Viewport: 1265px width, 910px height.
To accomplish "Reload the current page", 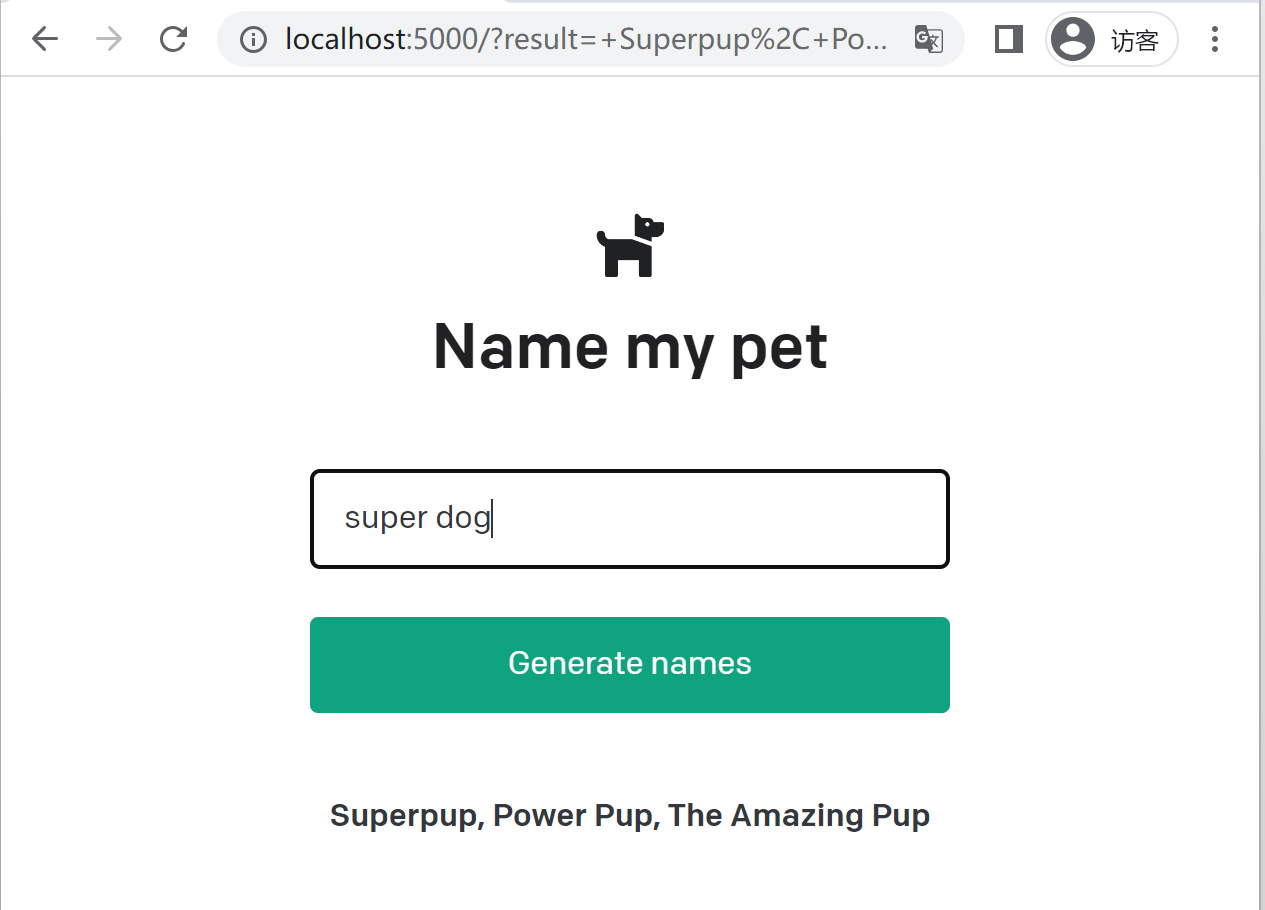I will click(x=174, y=39).
